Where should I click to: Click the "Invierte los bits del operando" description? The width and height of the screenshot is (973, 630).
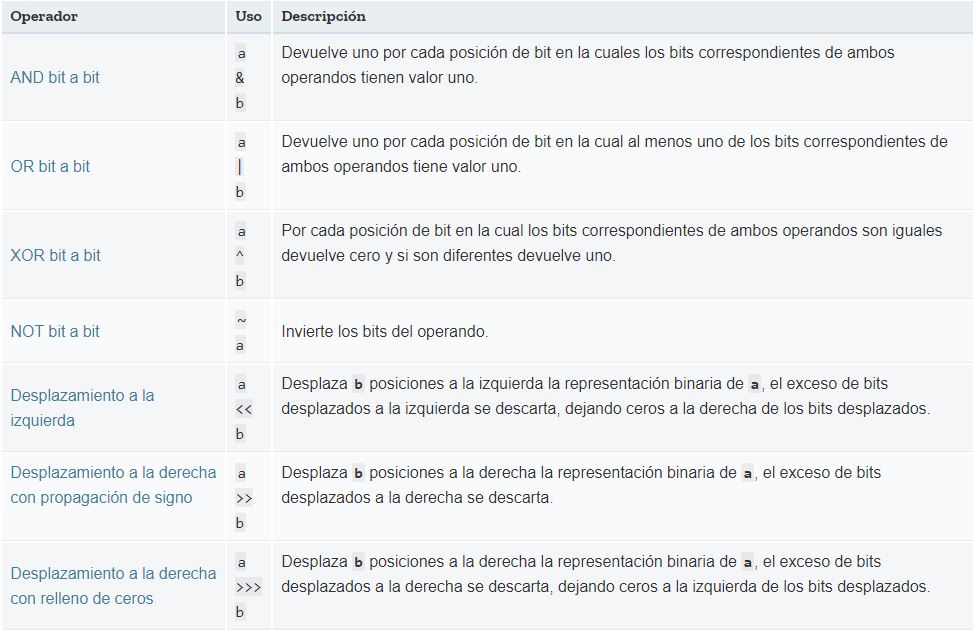(x=384, y=331)
